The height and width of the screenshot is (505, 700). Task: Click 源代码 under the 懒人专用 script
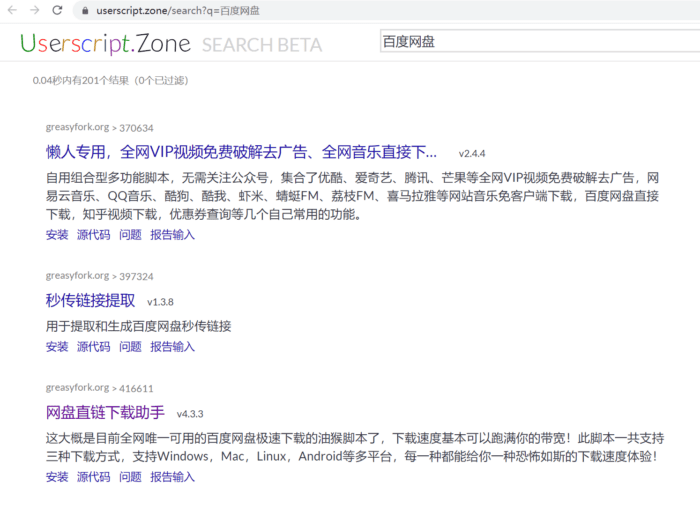[x=93, y=235]
